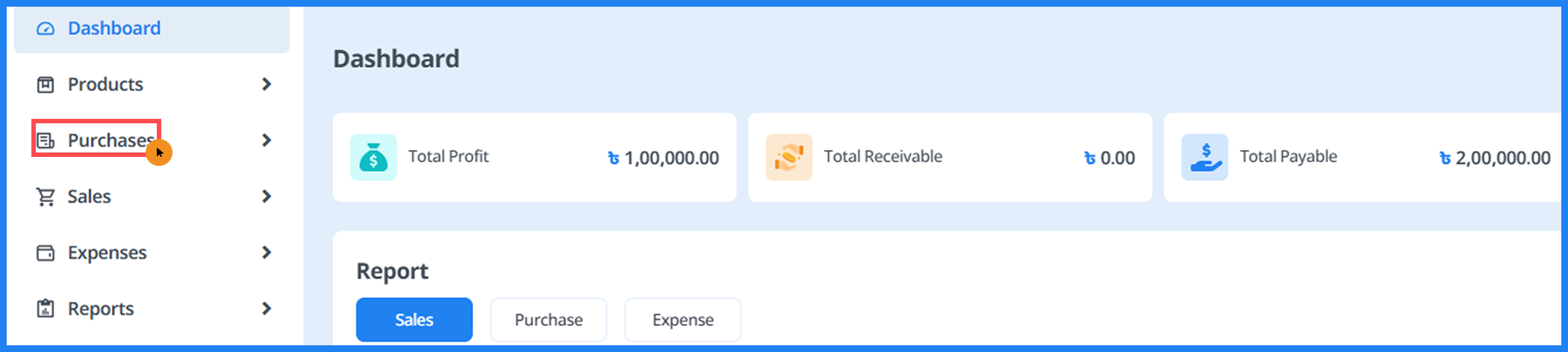
Task: Click the Reports clipboard icon
Action: coord(46,309)
